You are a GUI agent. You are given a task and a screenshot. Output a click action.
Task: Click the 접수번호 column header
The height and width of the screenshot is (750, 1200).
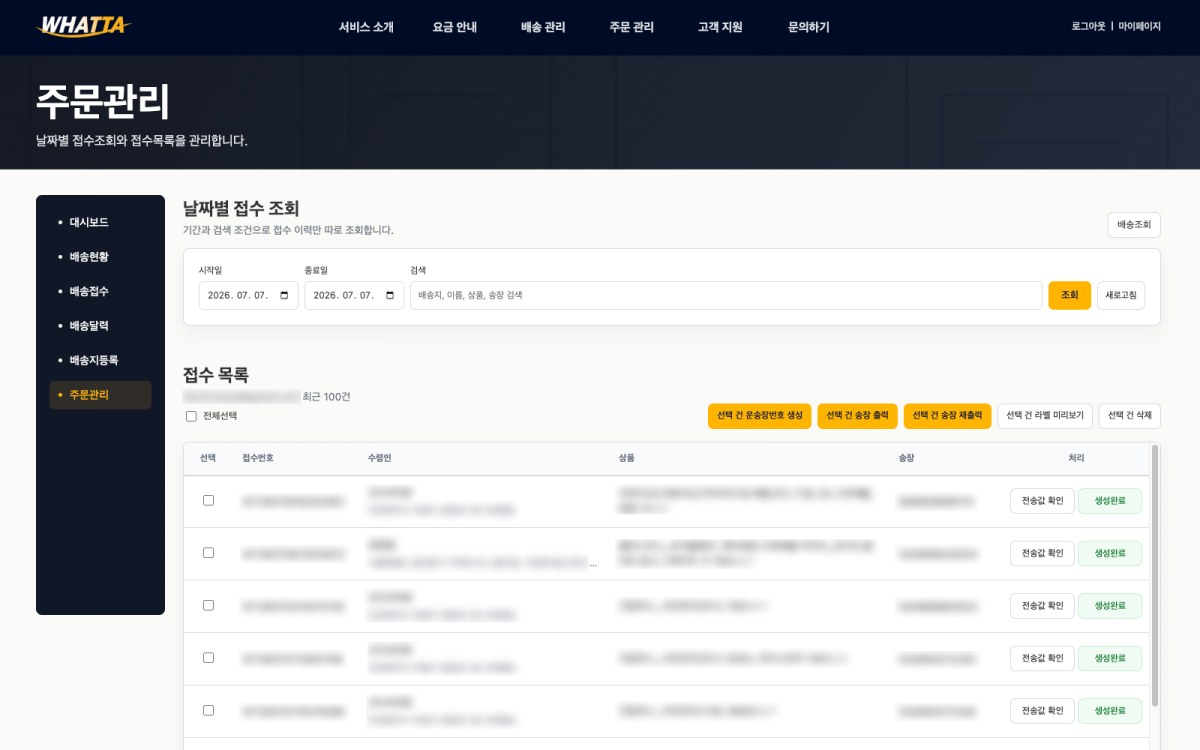(258, 458)
